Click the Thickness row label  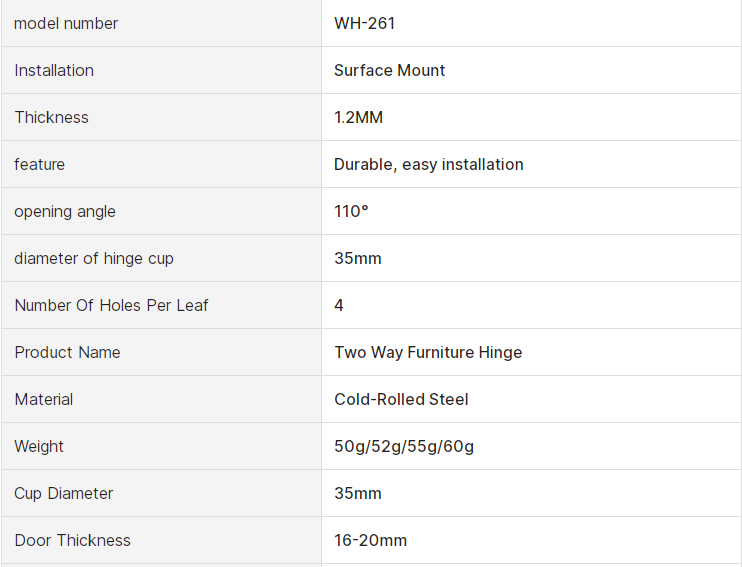[51, 117]
